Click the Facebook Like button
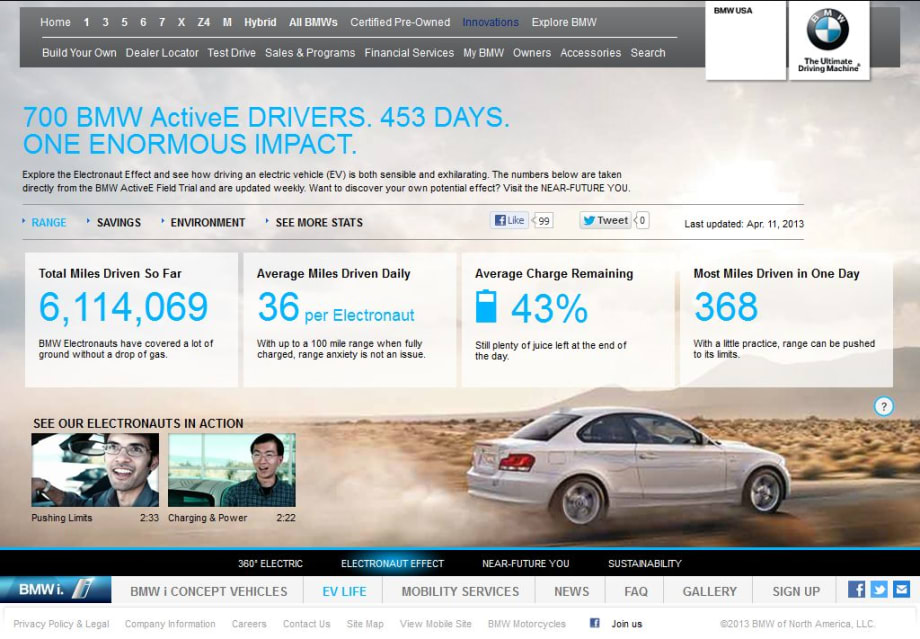This screenshot has height=639, width=920. coord(509,220)
